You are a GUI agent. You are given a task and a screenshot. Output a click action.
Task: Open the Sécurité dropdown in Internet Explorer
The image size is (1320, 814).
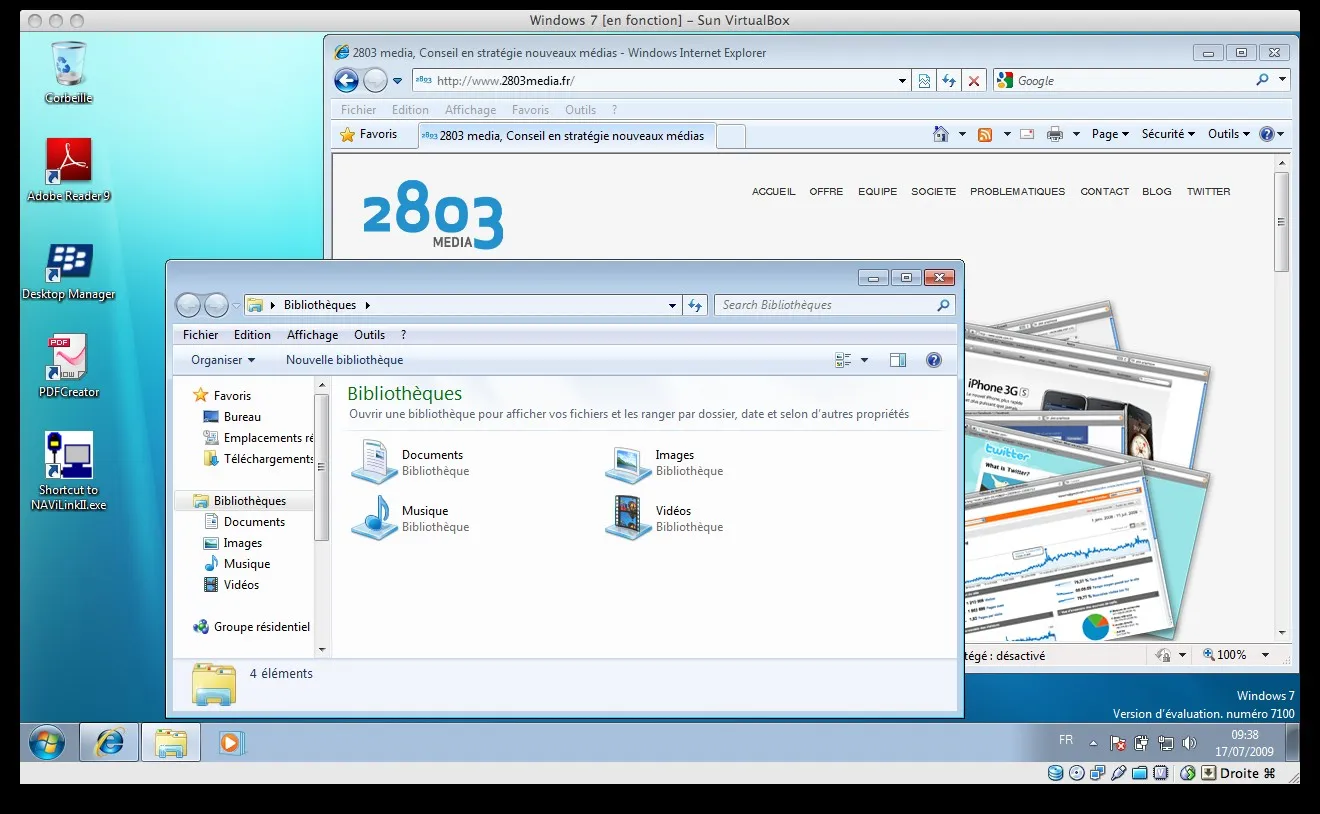pos(1168,134)
